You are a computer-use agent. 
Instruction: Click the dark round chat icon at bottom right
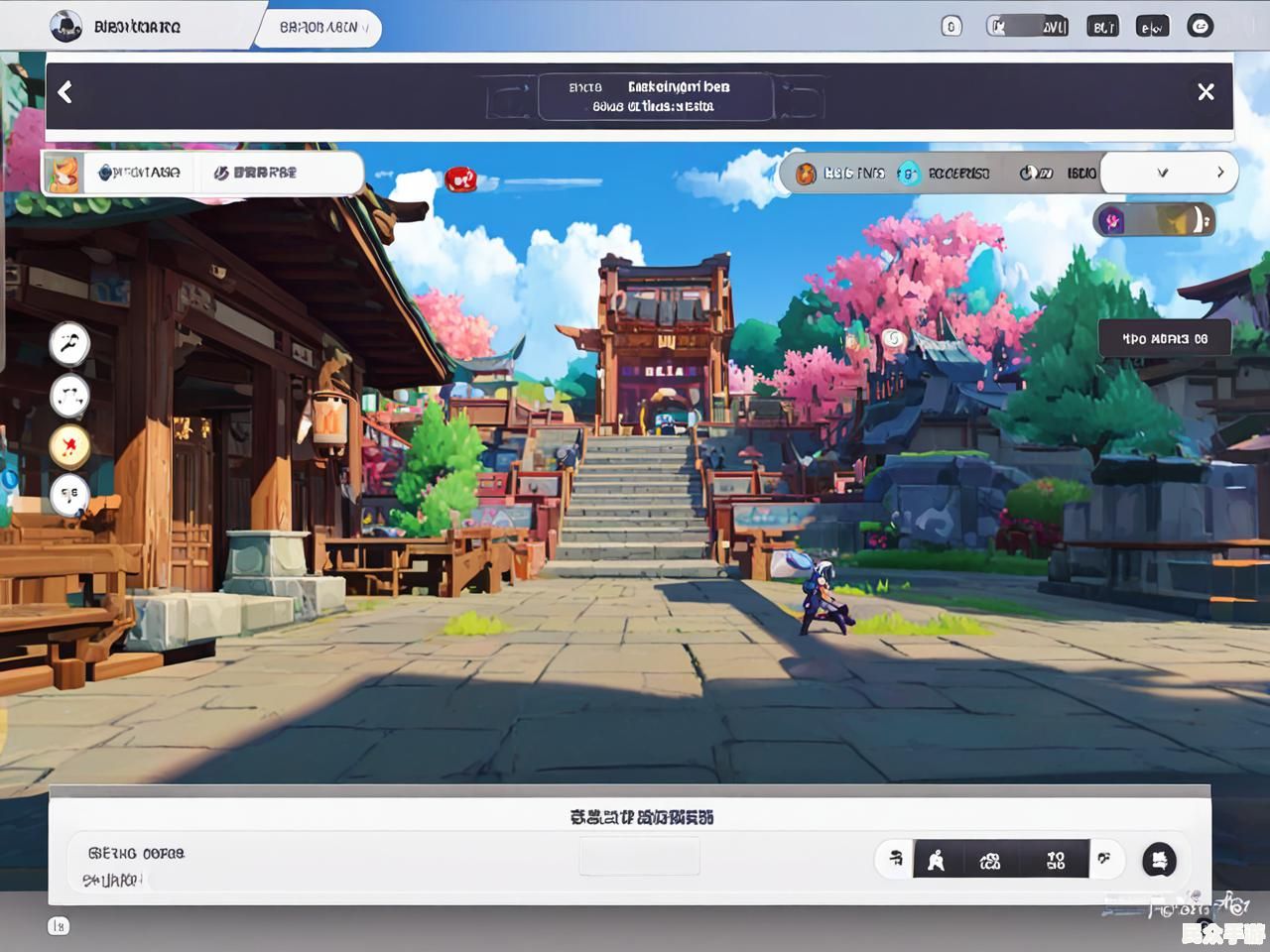[1159, 860]
